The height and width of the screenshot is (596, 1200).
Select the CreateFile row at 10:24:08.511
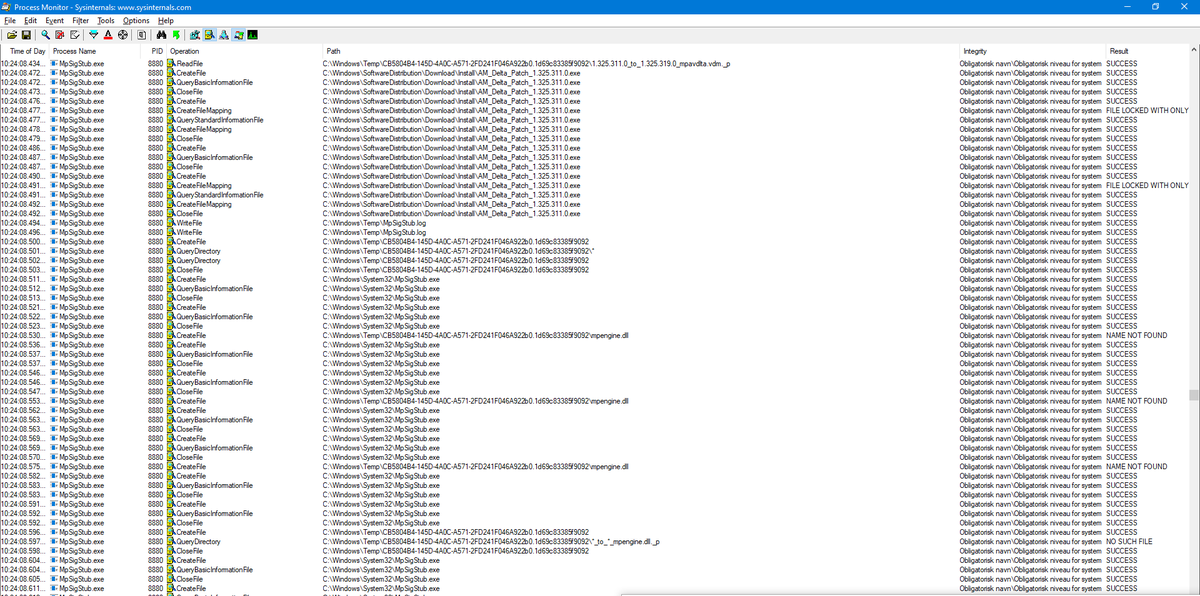pos(595,279)
